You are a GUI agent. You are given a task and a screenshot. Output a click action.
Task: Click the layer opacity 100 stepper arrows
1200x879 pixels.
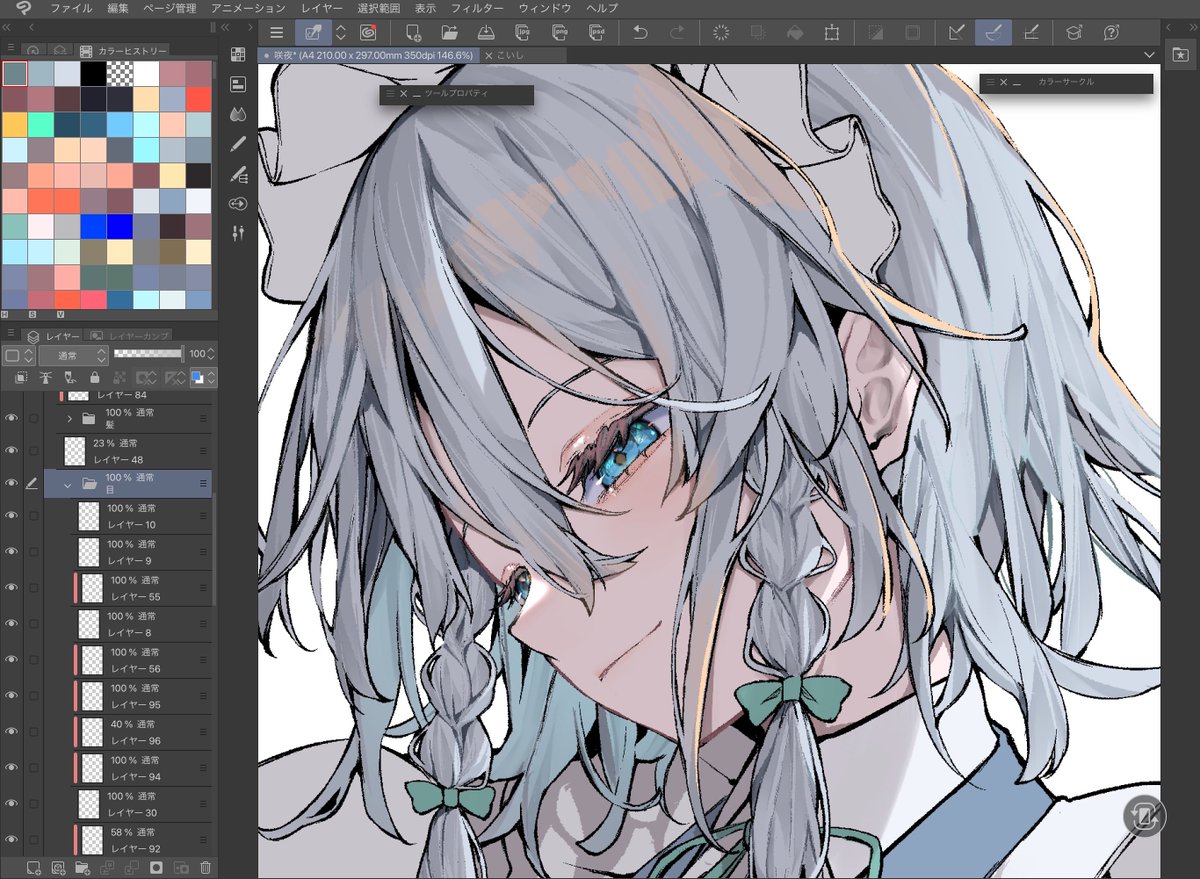tap(212, 354)
